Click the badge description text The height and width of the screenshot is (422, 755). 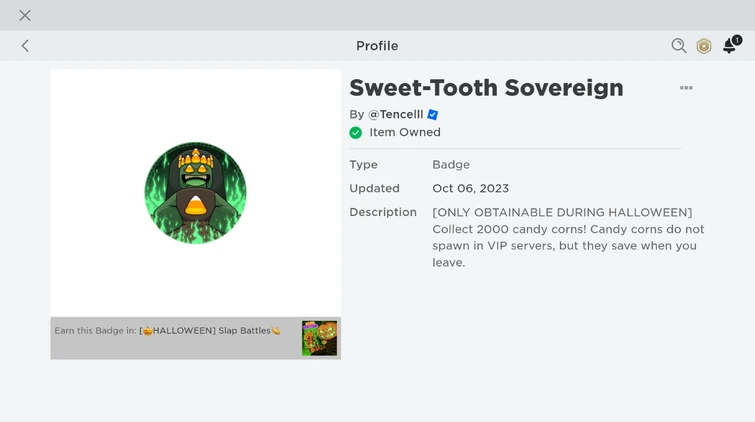[x=568, y=237]
